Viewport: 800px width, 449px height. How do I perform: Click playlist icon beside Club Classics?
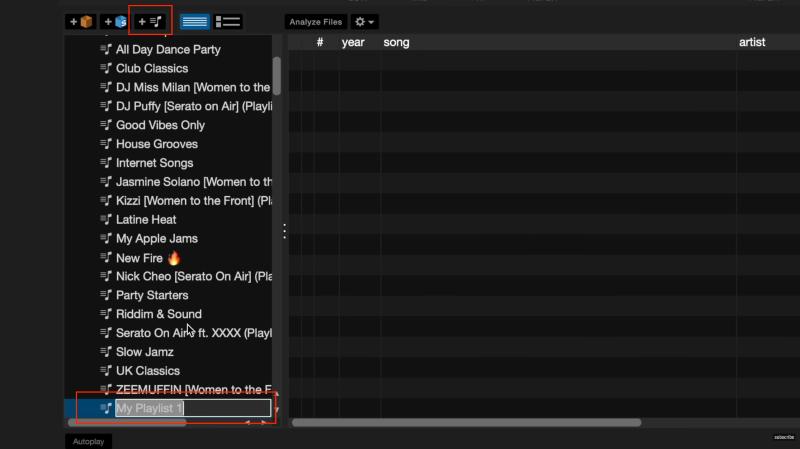(106, 68)
